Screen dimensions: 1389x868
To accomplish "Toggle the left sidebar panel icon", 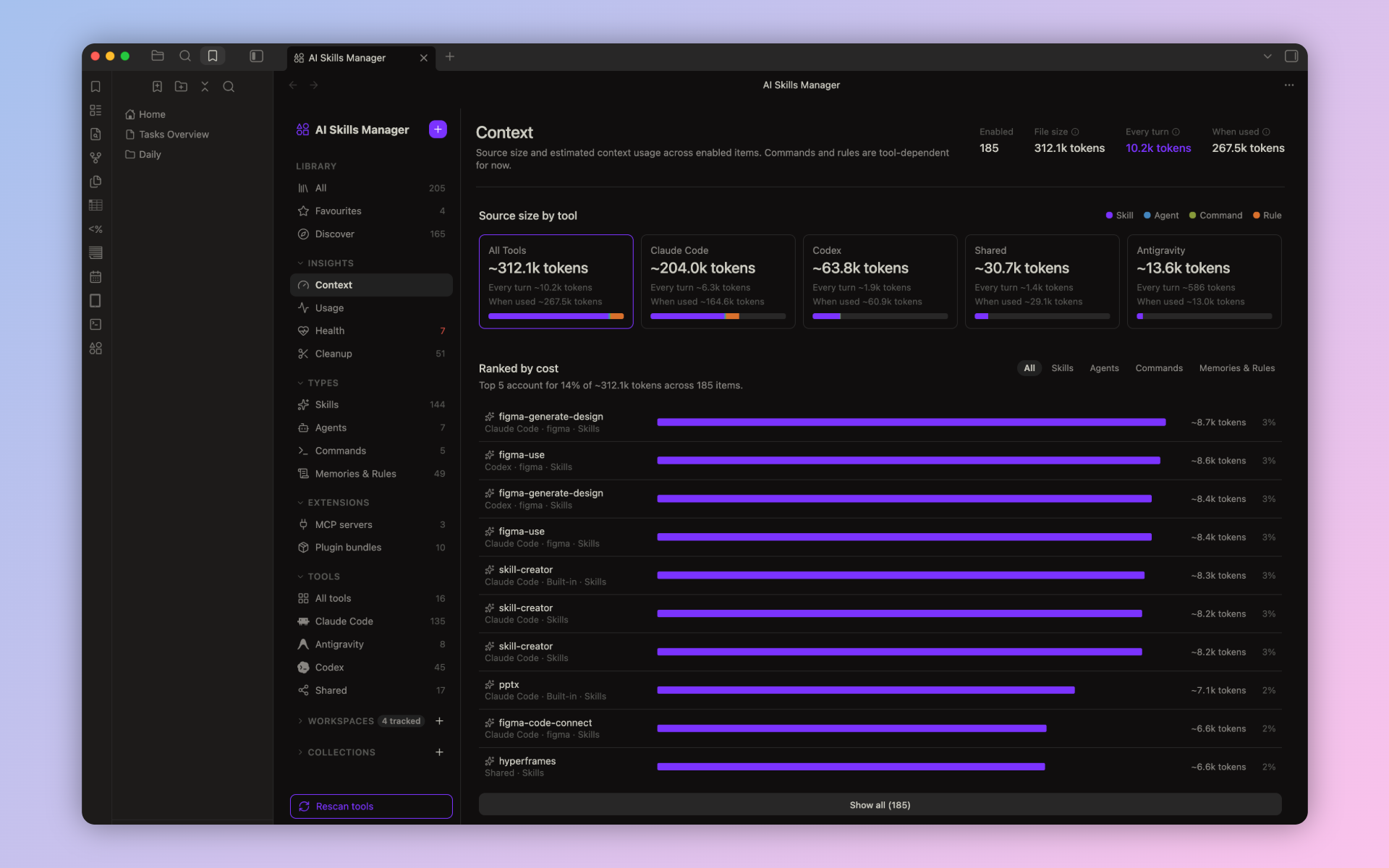I will pos(256,56).
